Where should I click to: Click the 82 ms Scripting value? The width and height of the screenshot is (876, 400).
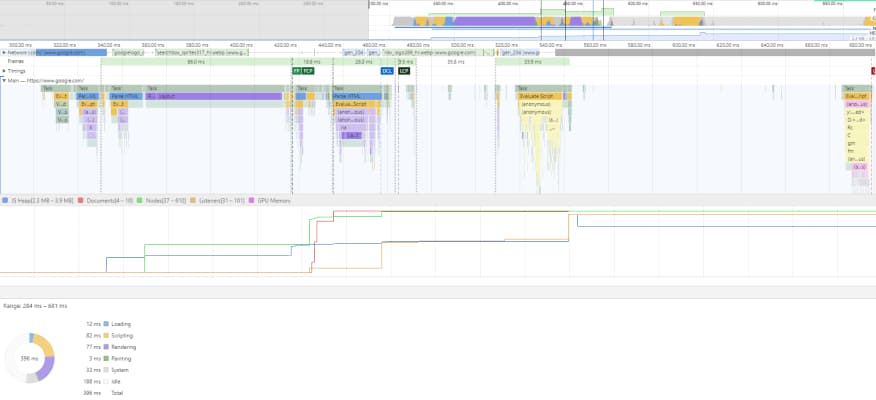click(x=93, y=335)
